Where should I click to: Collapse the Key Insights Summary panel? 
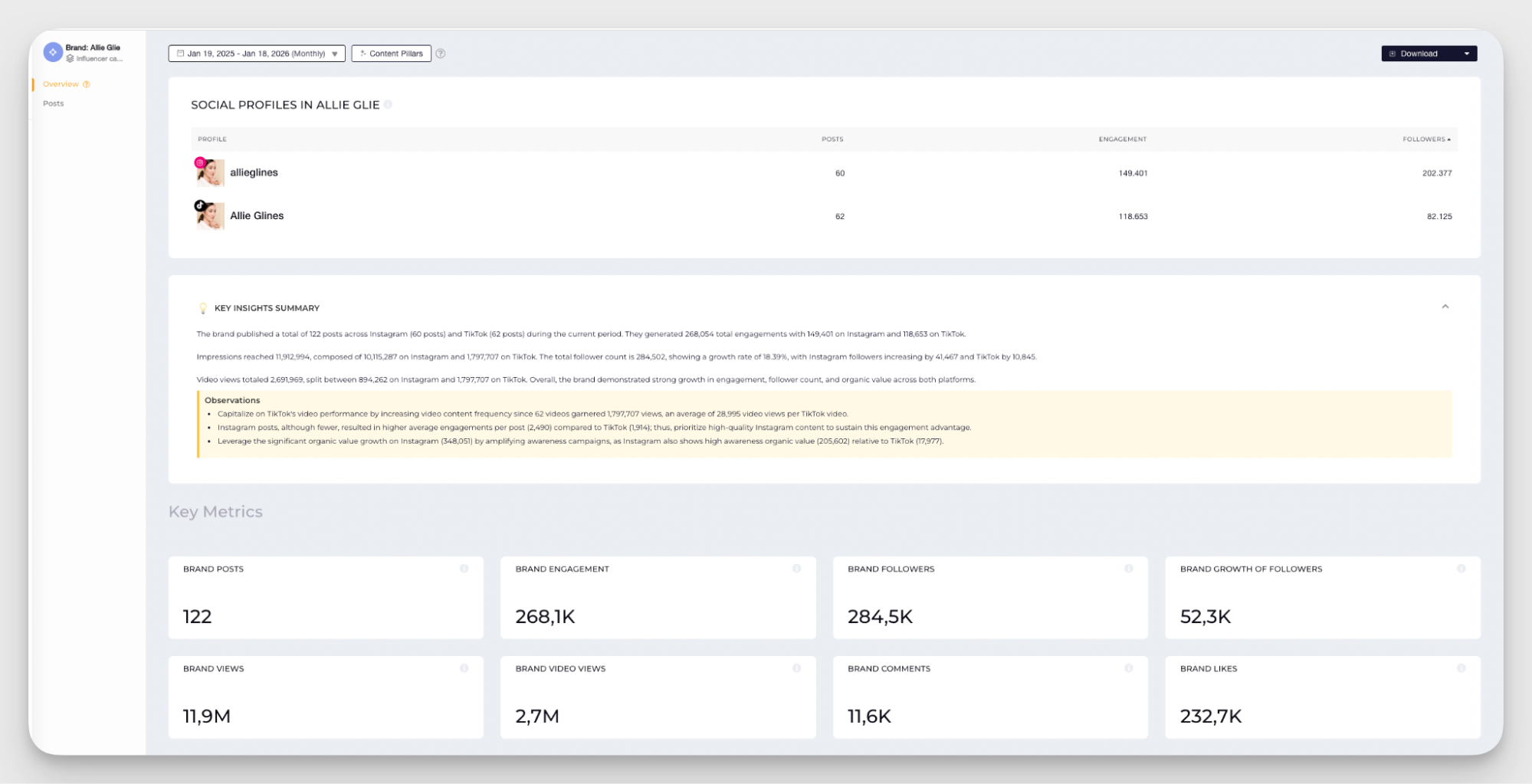[x=1445, y=307]
